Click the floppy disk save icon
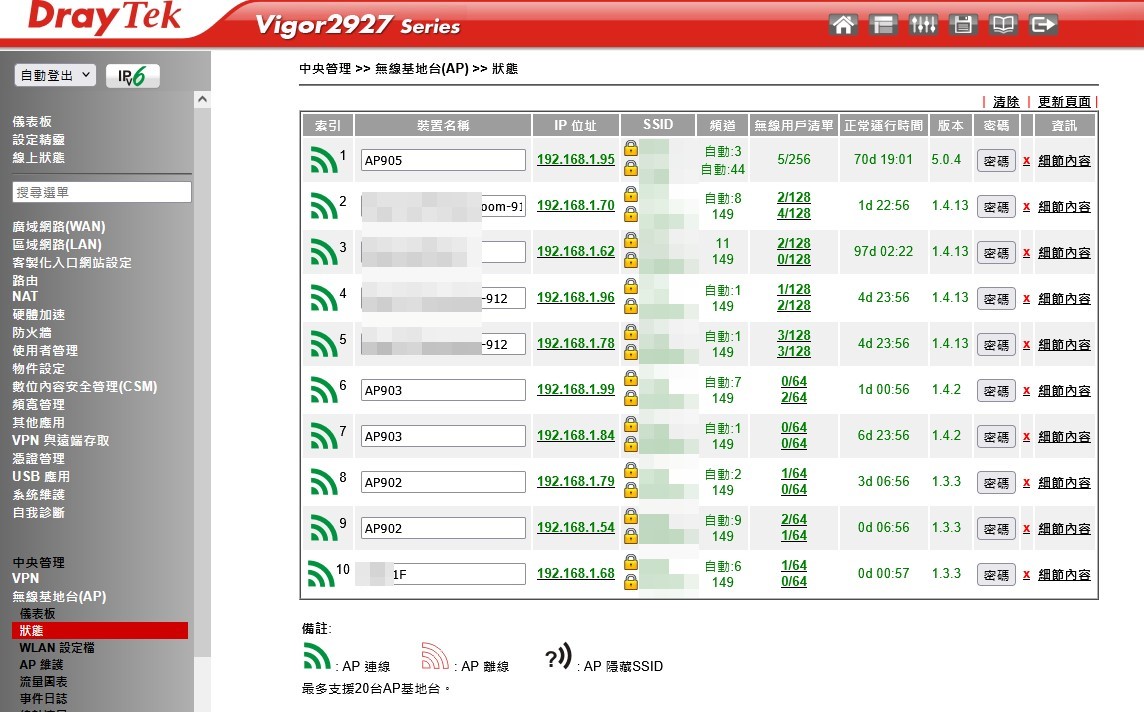Image resolution: width=1144 pixels, height=712 pixels. tap(963, 25)
